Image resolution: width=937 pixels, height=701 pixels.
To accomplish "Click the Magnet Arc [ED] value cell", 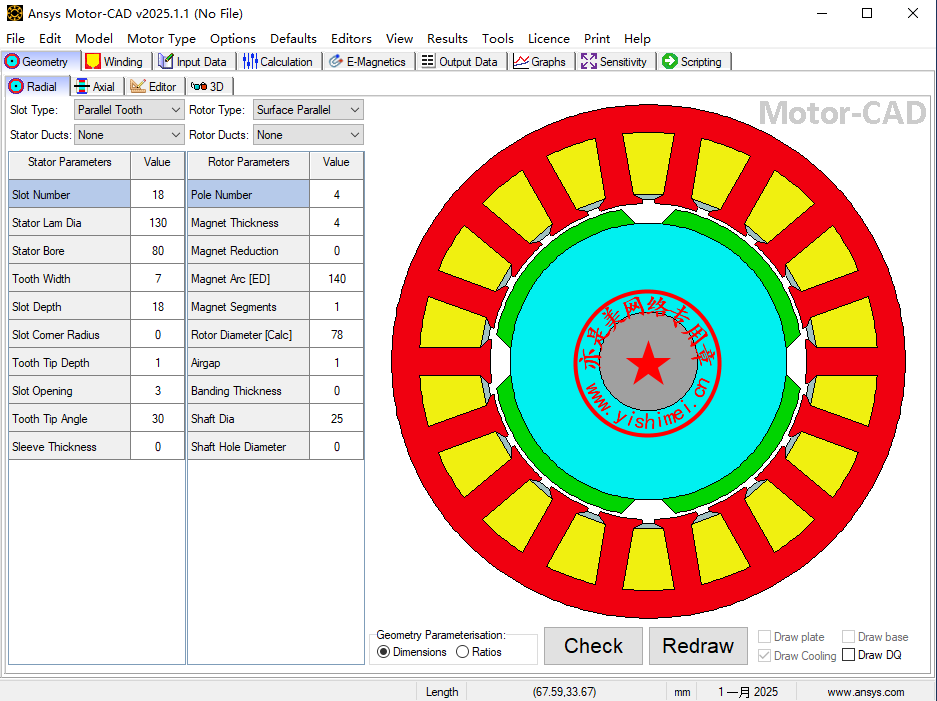I will (336, 279).
